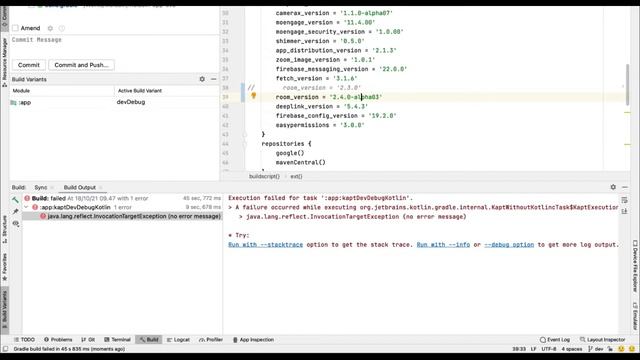Click the pin tab icon in Build panel

(16, 211)
